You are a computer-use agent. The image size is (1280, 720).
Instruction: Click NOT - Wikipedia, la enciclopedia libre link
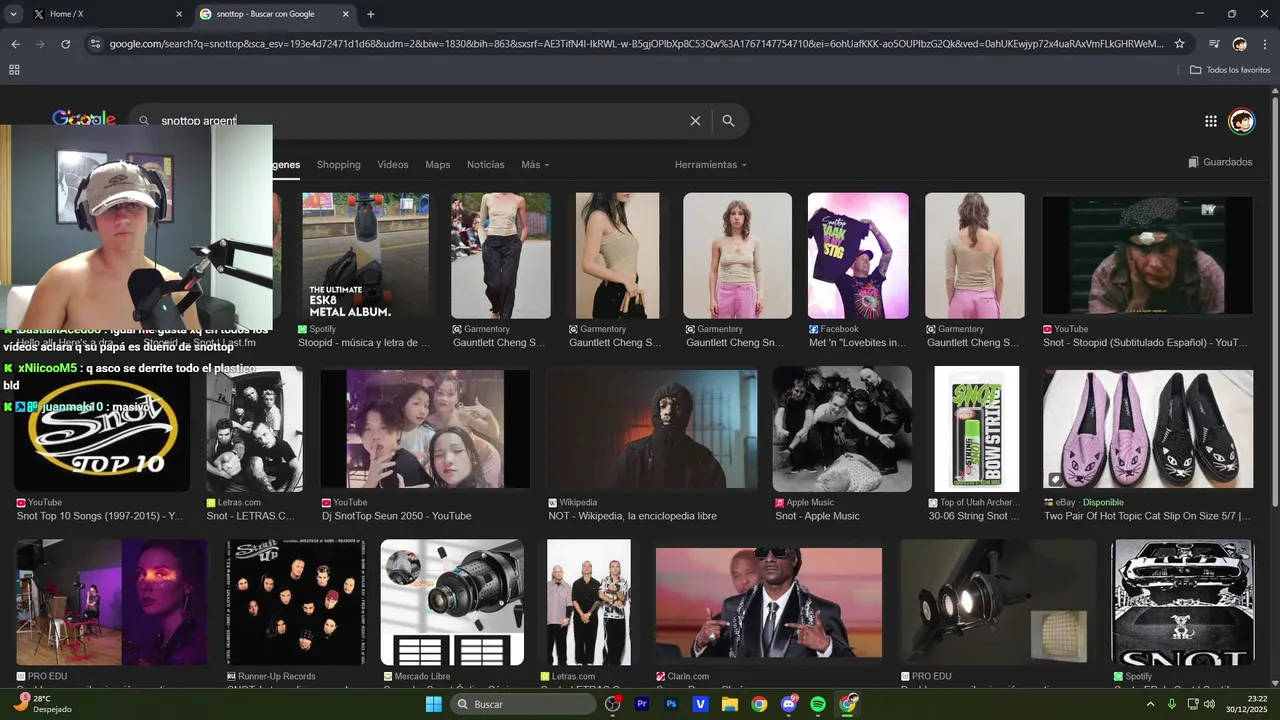[632, 517]
